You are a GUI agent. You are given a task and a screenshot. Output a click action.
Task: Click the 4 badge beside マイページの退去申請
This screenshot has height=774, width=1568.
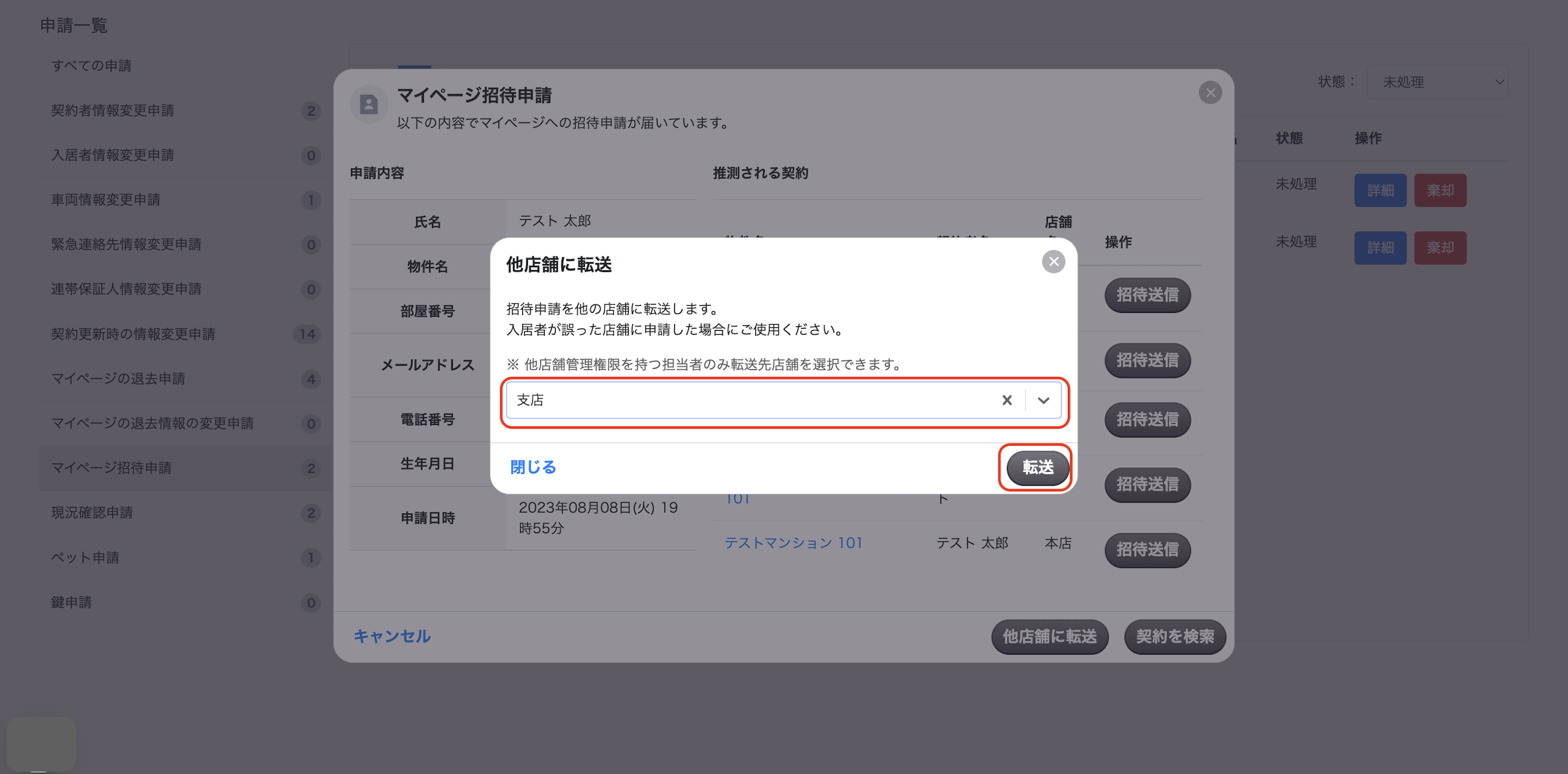click(310, 379)
